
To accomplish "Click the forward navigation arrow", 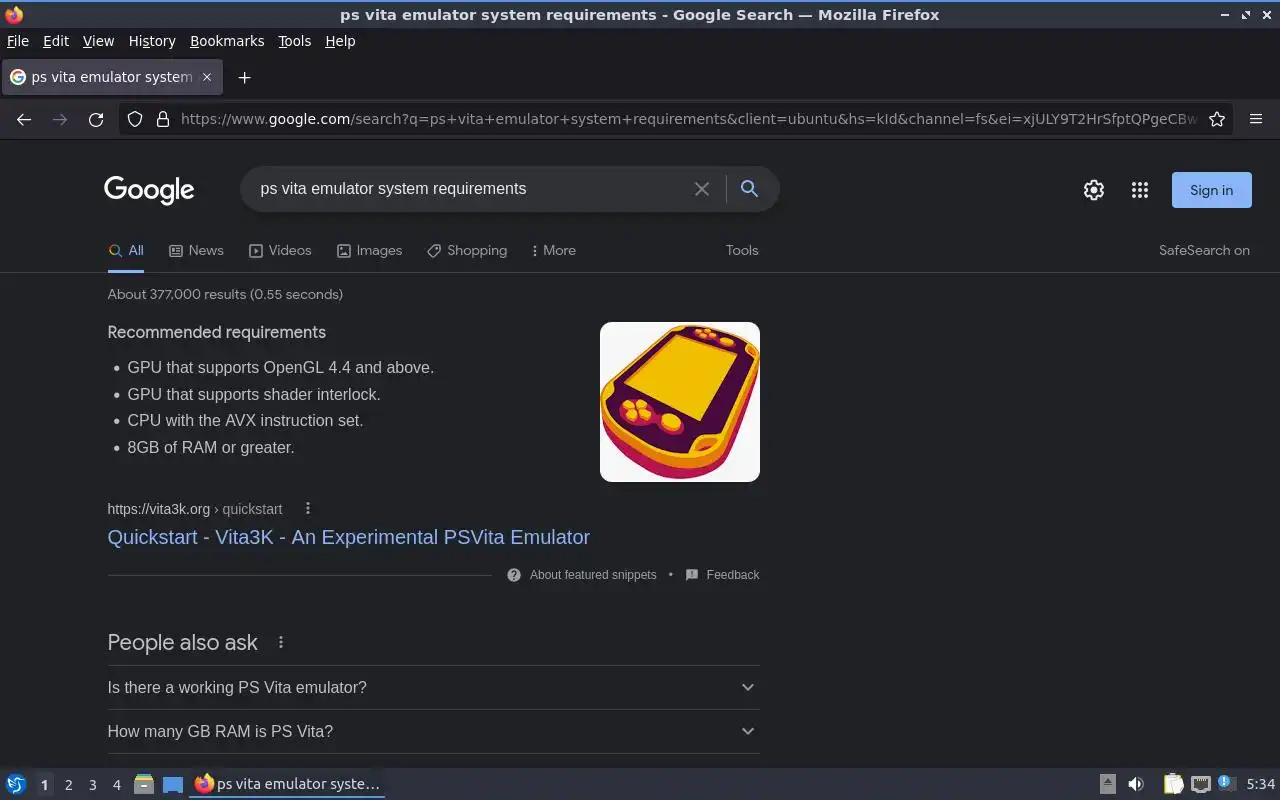I will point(60,119).
